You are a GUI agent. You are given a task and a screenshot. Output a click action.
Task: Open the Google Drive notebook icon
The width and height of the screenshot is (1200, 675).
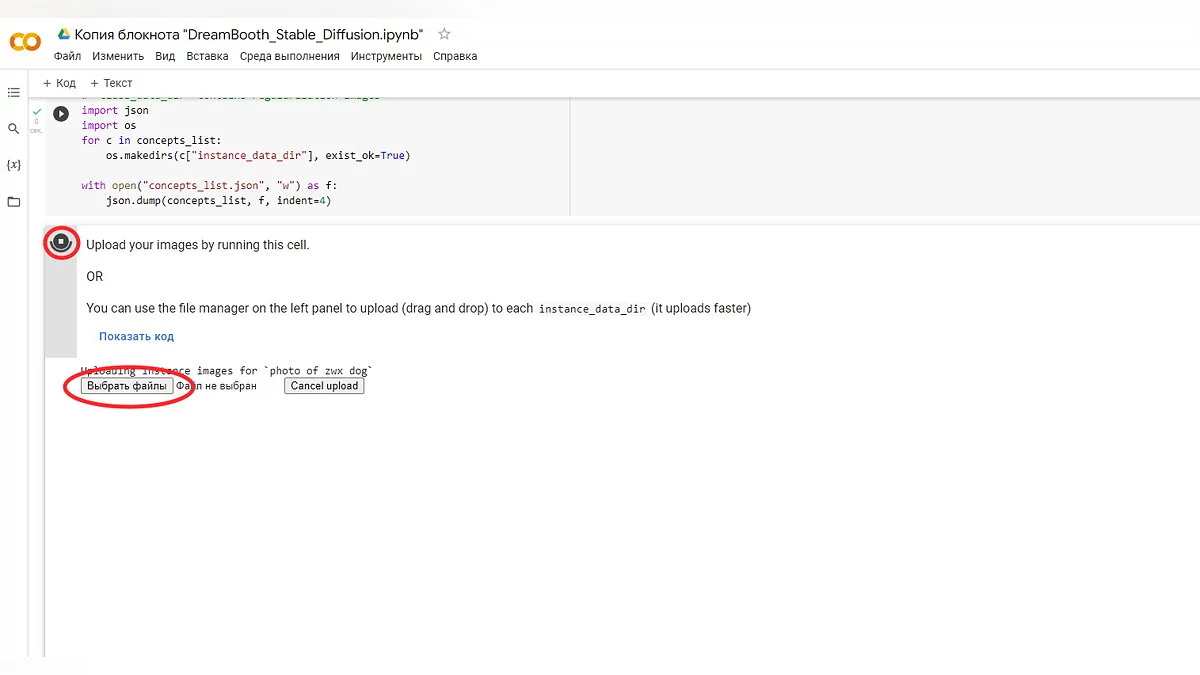pos(64,34)
